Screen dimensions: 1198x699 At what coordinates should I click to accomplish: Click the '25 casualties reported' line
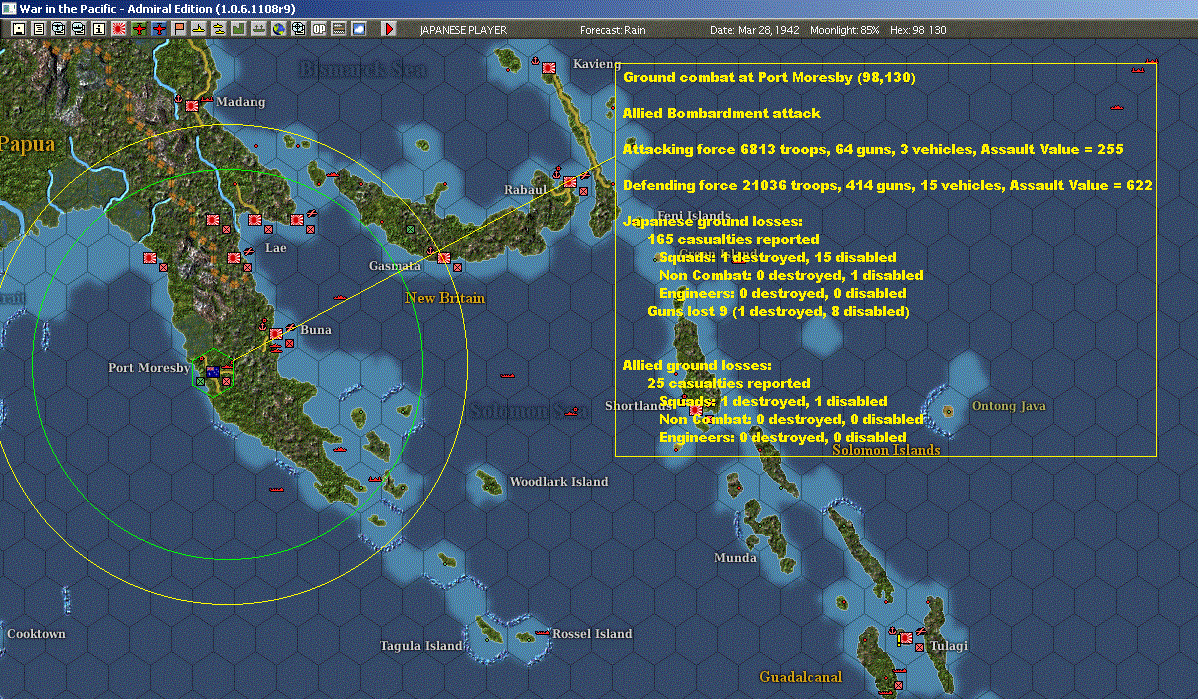(x=728, y=383)
